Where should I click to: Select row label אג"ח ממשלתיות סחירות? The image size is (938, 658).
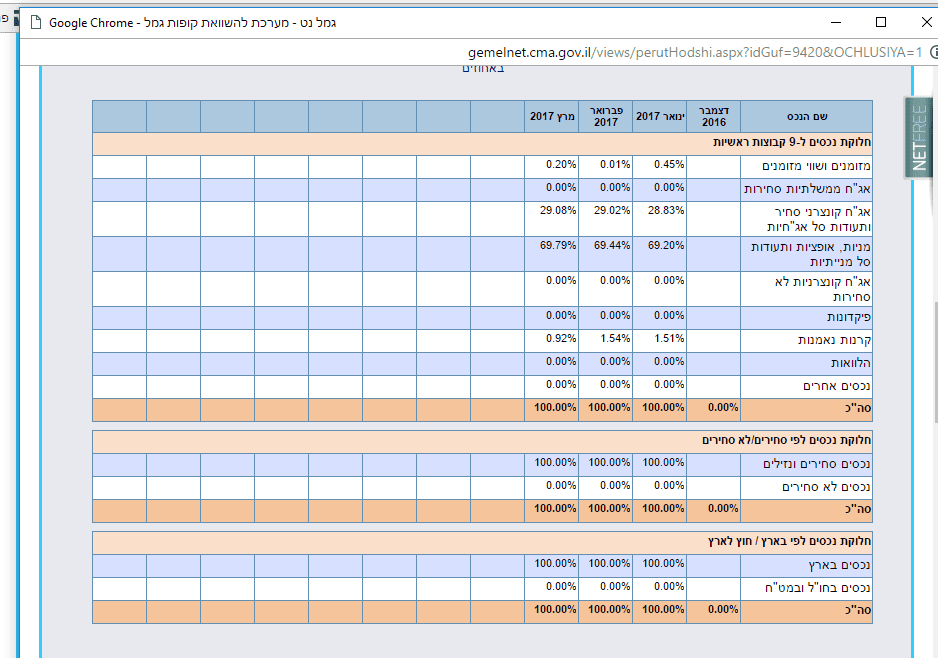807,190
